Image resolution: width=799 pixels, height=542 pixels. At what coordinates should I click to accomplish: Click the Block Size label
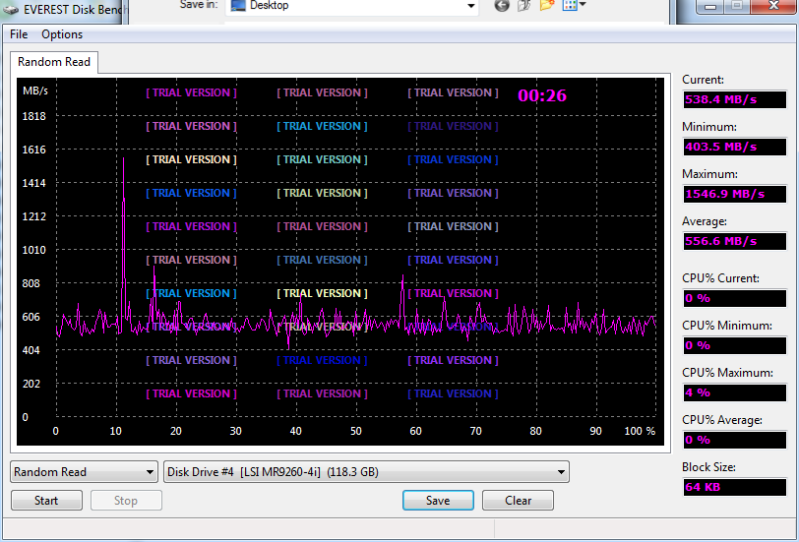pos(709,467)
